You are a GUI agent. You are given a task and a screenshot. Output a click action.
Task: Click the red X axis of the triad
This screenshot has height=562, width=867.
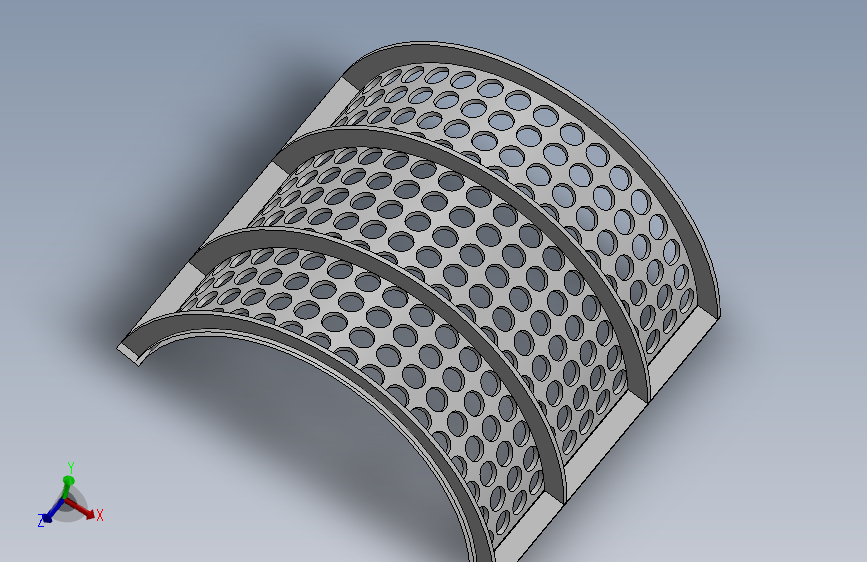(80, 509)
